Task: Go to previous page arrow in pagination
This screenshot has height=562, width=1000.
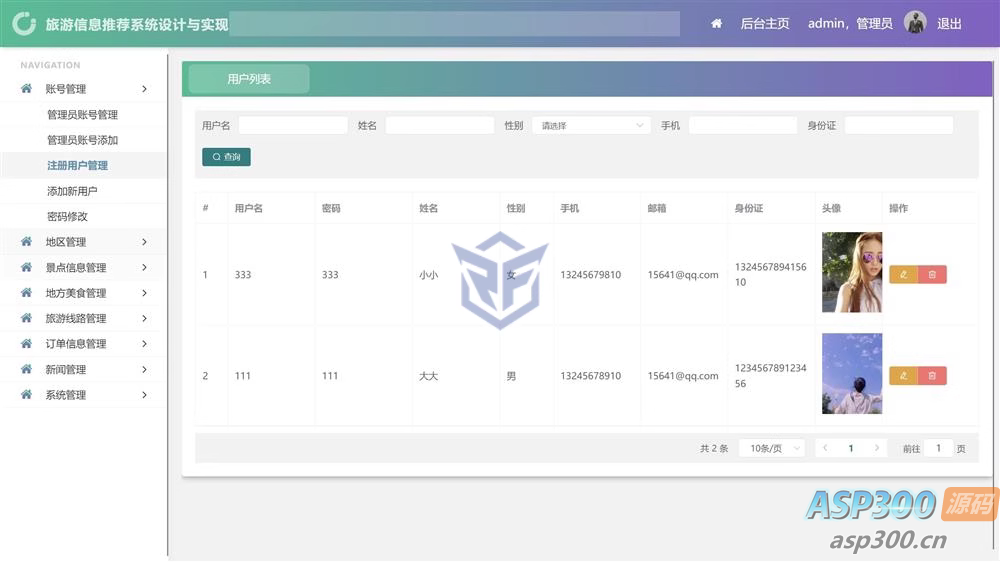Action: point(825,448)
